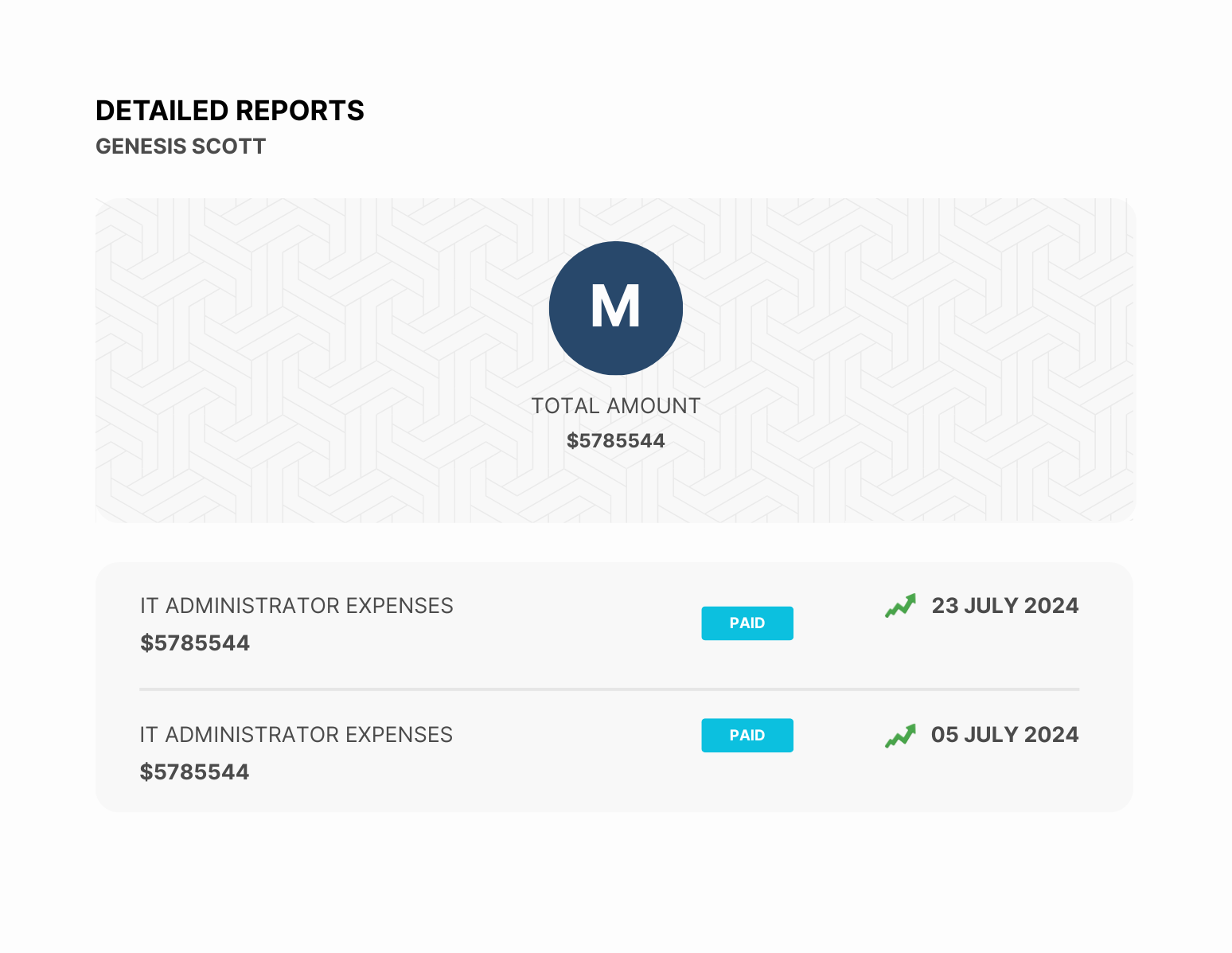Select the 05 JULY 2024 date
The height and width of the screenshot is (953, 1232).
click(1004, 735)
